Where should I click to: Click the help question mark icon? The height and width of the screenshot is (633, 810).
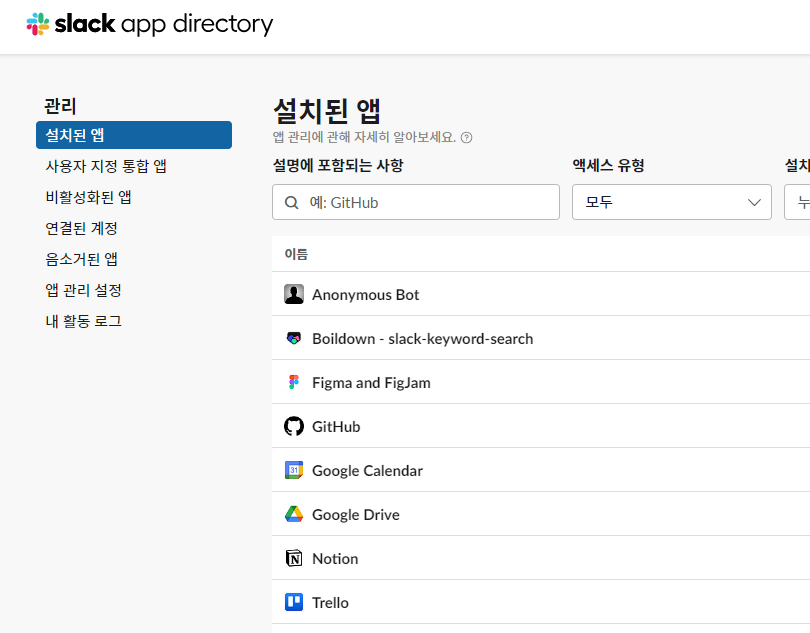coord(466,137)
